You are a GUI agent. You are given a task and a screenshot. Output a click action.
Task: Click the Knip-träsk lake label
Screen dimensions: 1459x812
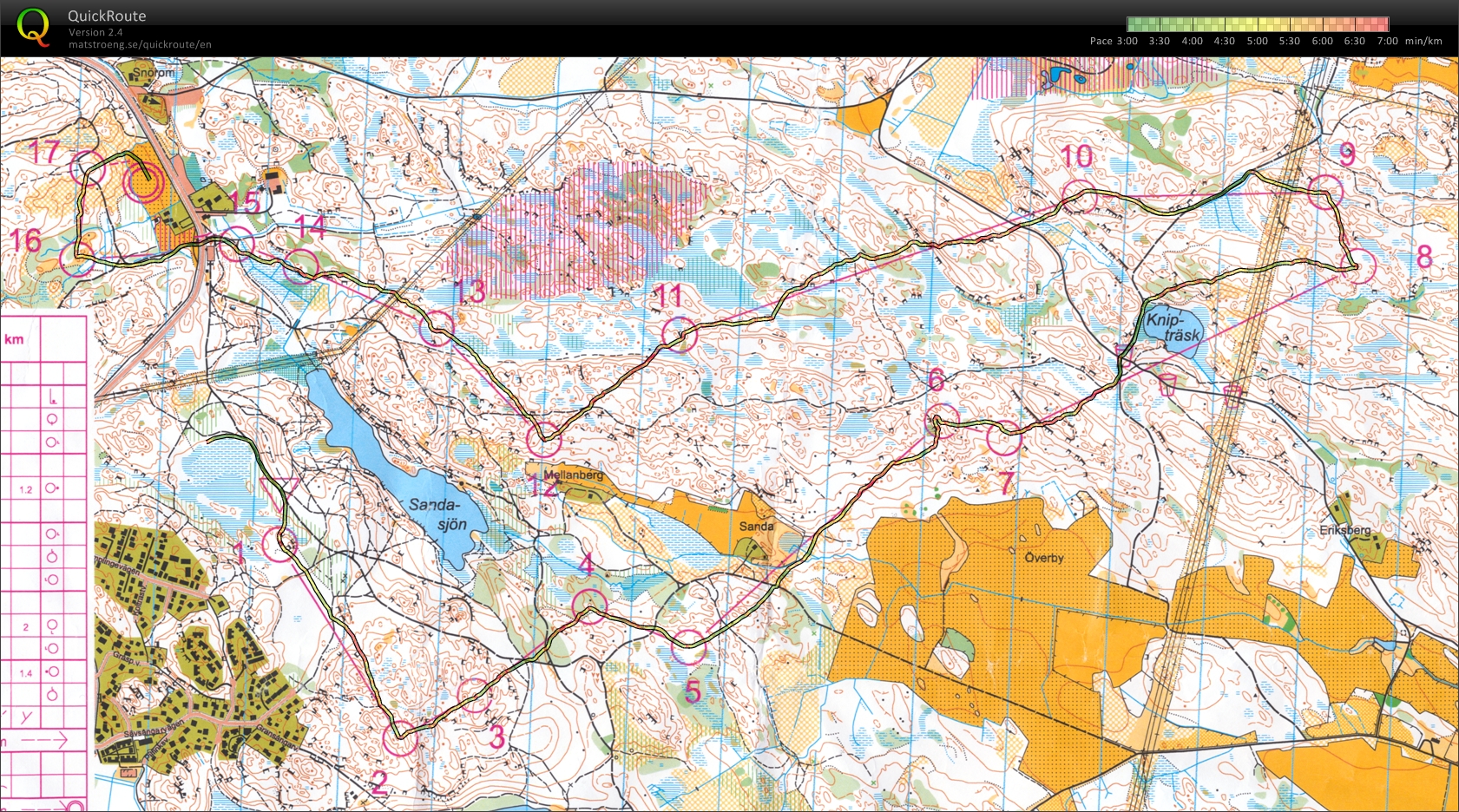point(1173,327)
